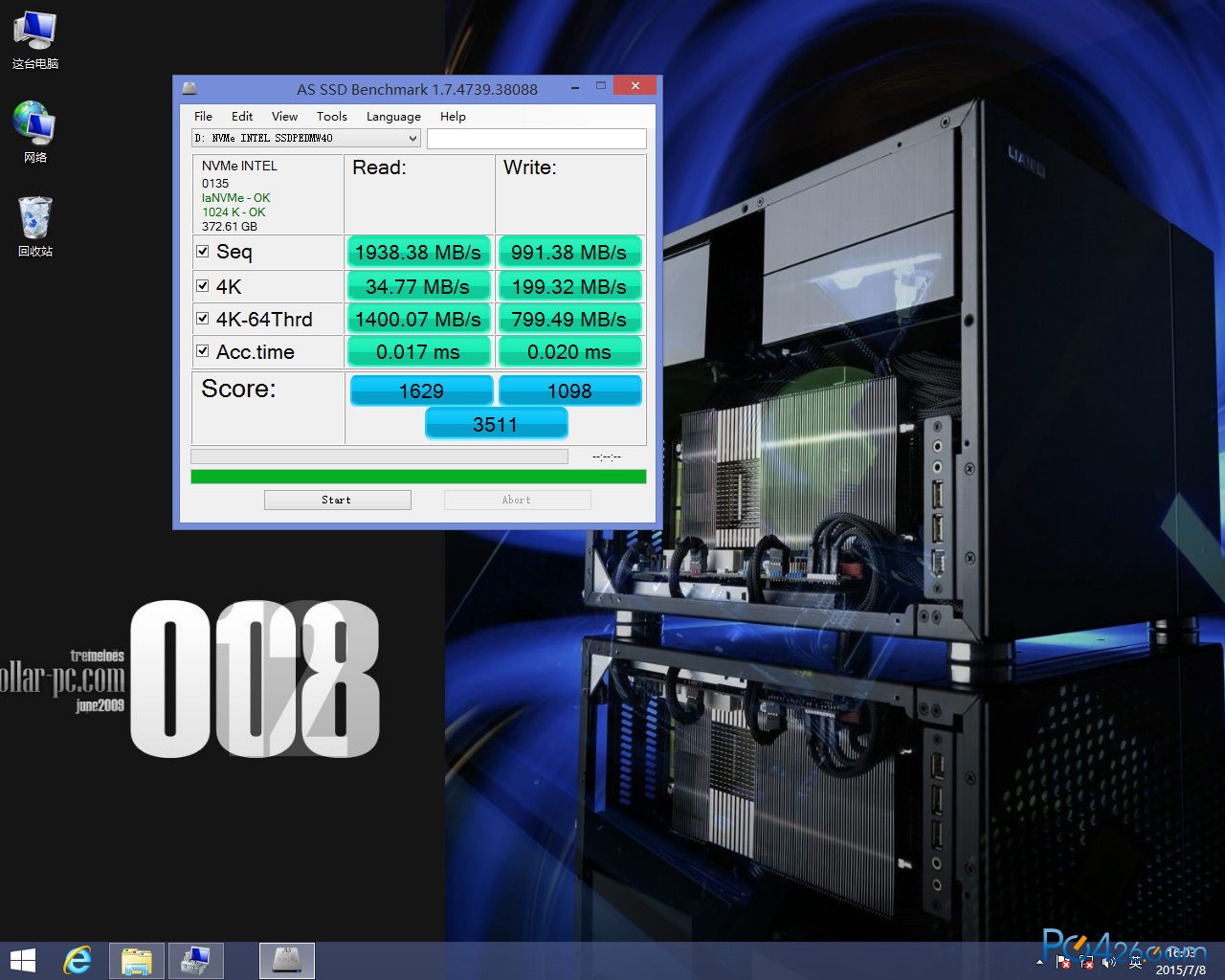
Task: Click the total score 3511
Action: click(496, 424)
